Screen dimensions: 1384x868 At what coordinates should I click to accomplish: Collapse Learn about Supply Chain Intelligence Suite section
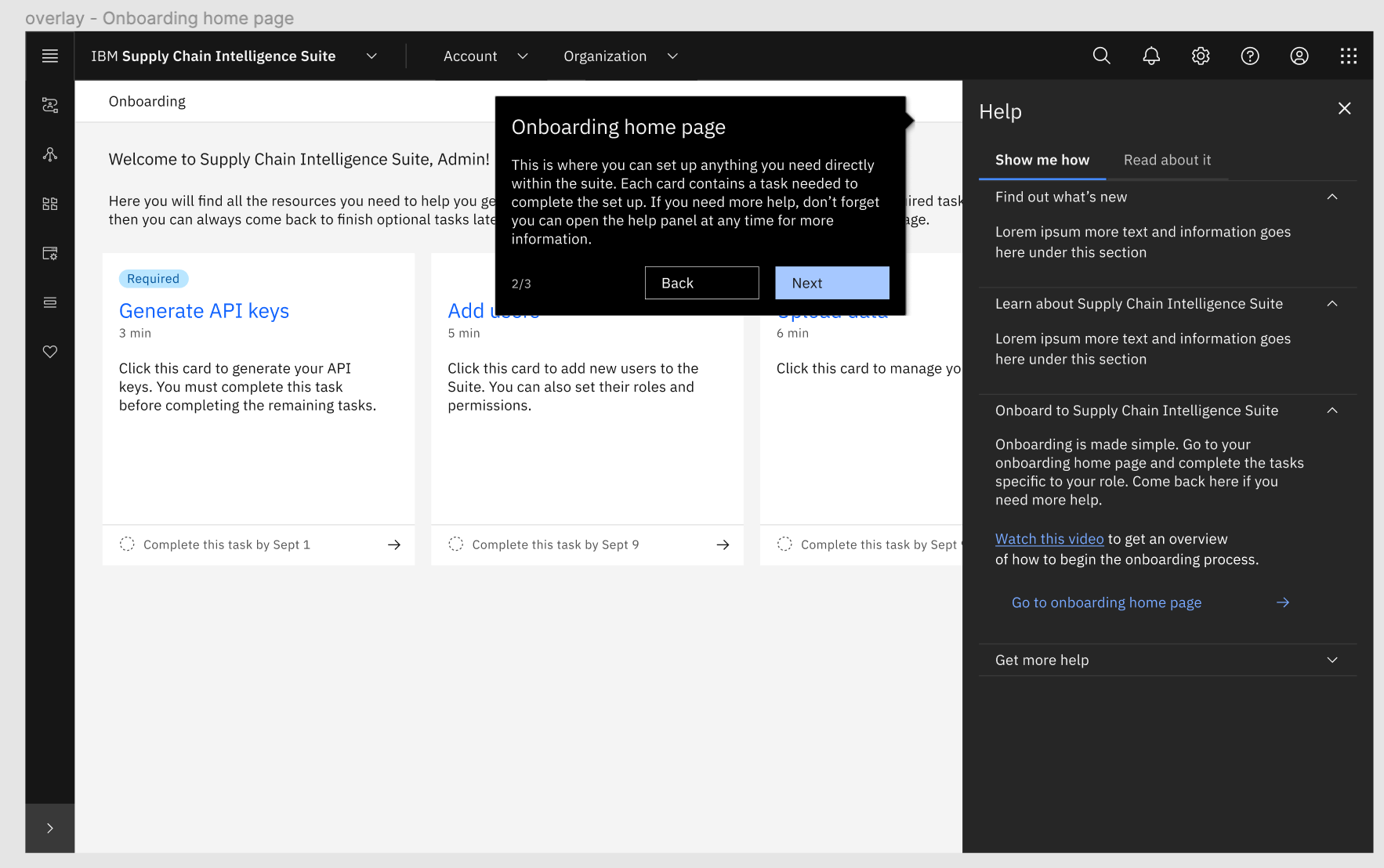tap(1332, 303)
